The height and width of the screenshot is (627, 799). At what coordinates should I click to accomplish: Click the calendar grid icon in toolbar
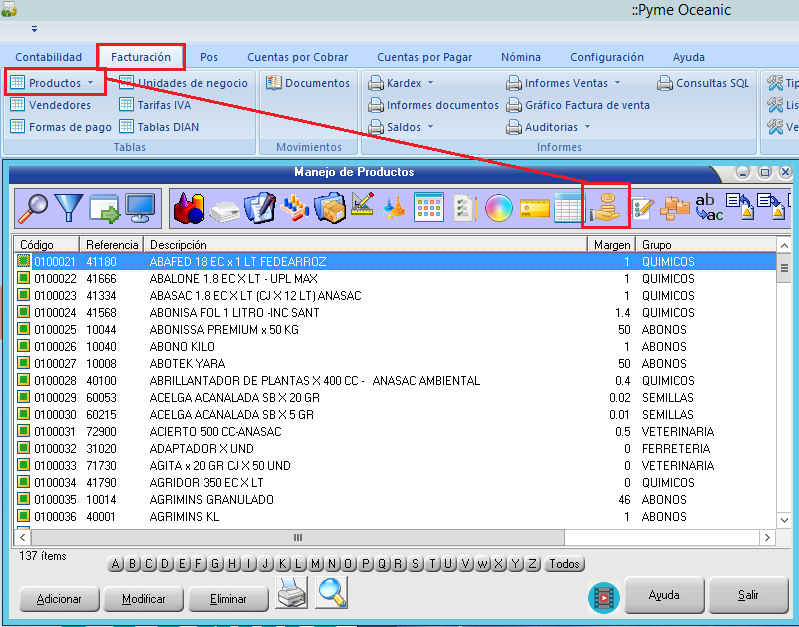[x=429, y=208]
